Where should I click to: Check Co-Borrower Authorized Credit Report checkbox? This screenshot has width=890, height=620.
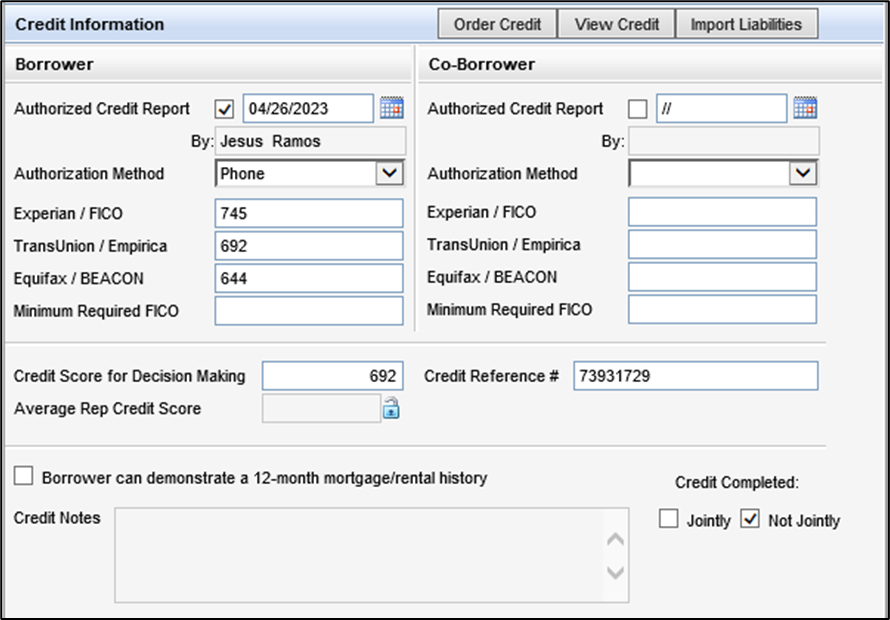[x=638, y=109]
